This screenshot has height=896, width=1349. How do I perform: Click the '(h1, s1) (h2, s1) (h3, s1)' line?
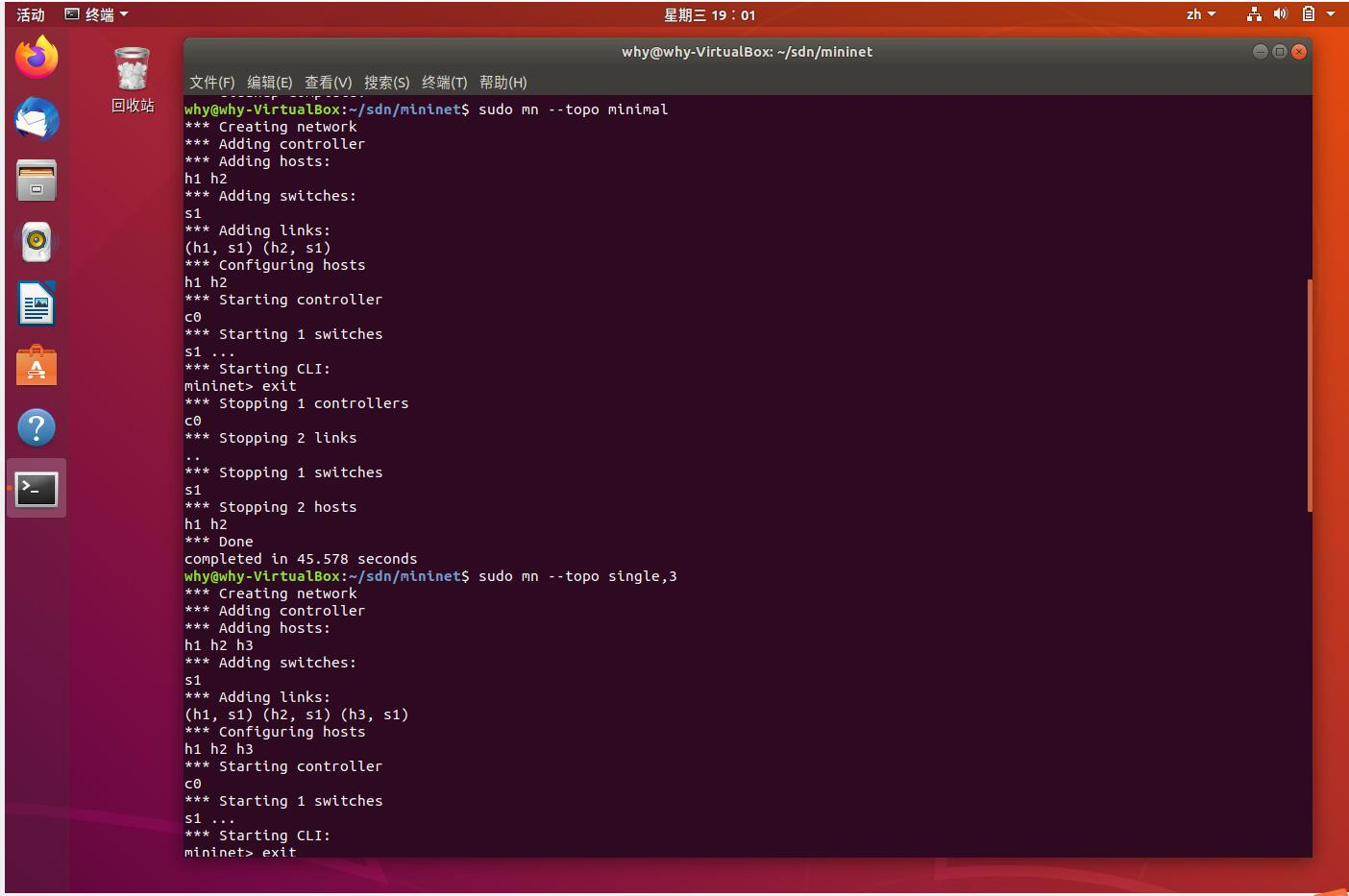click(296, 714)
